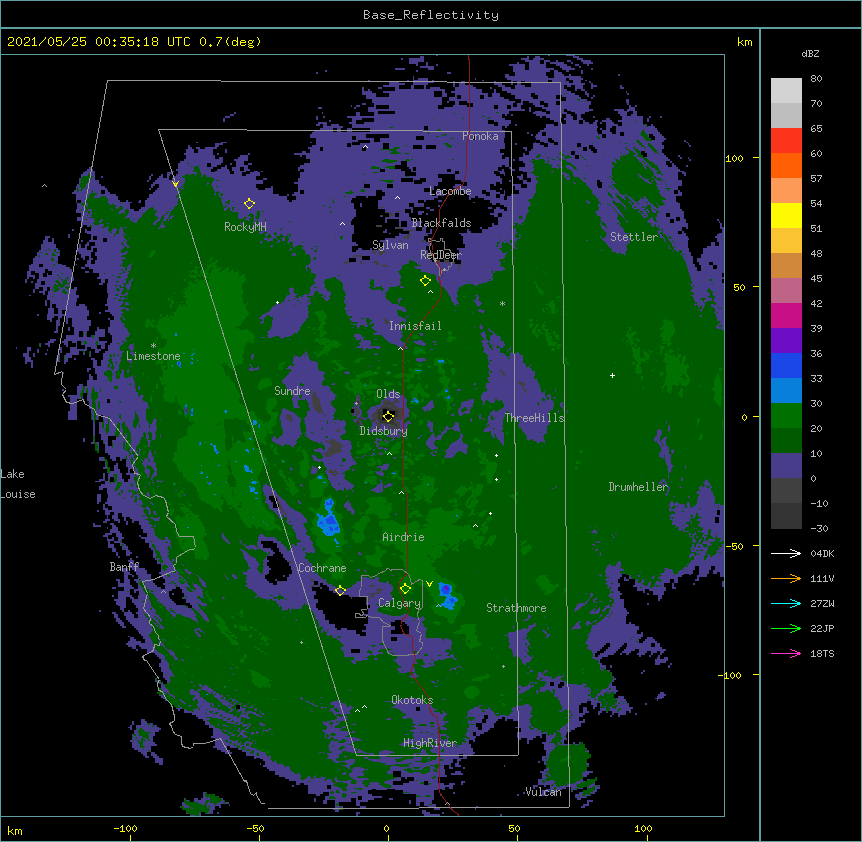This screenshot has width=862, height=842.
Task: Click the Stettler label
Action: click(634, 237)
